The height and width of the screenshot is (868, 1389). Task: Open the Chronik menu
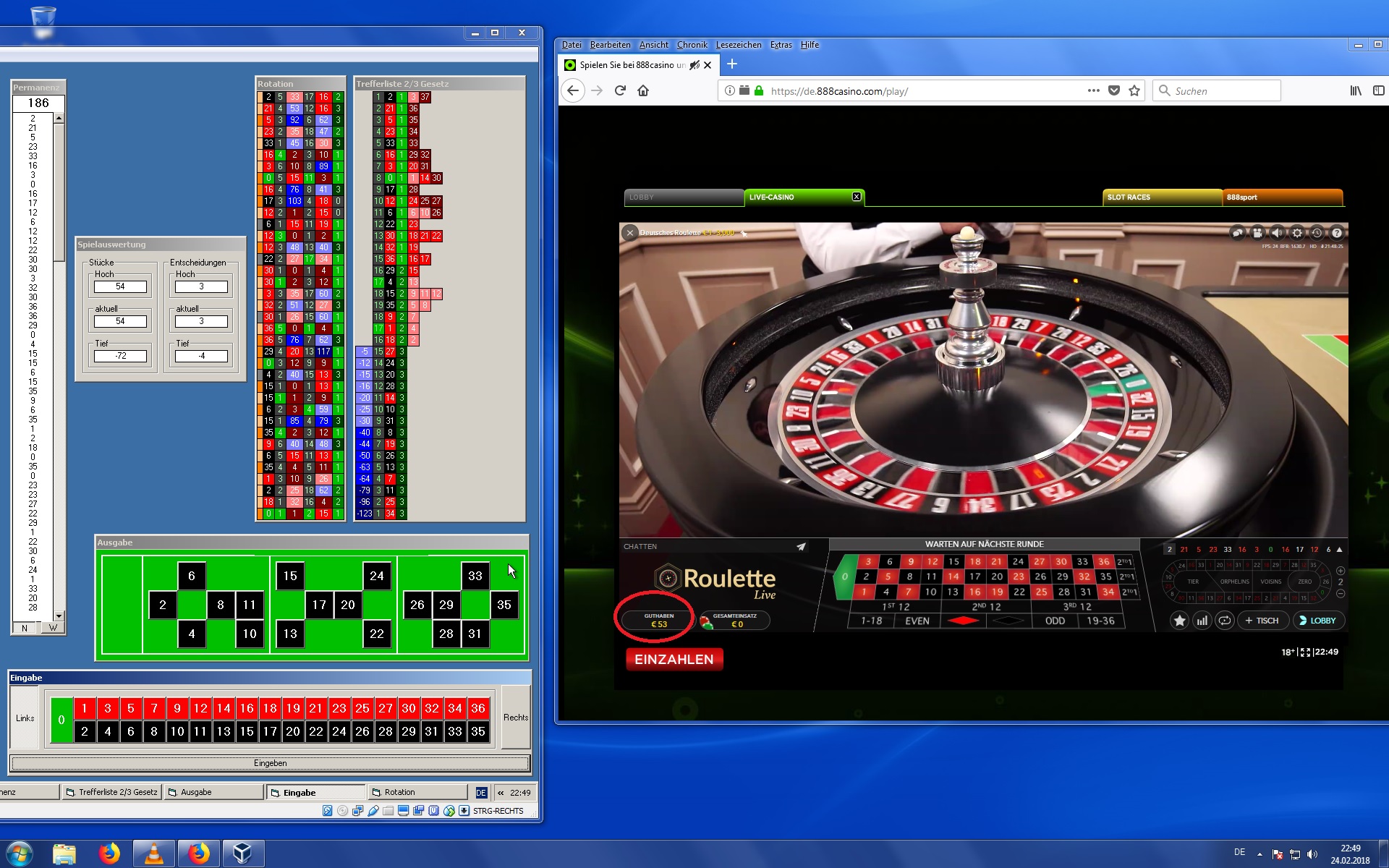click(692, 45)
